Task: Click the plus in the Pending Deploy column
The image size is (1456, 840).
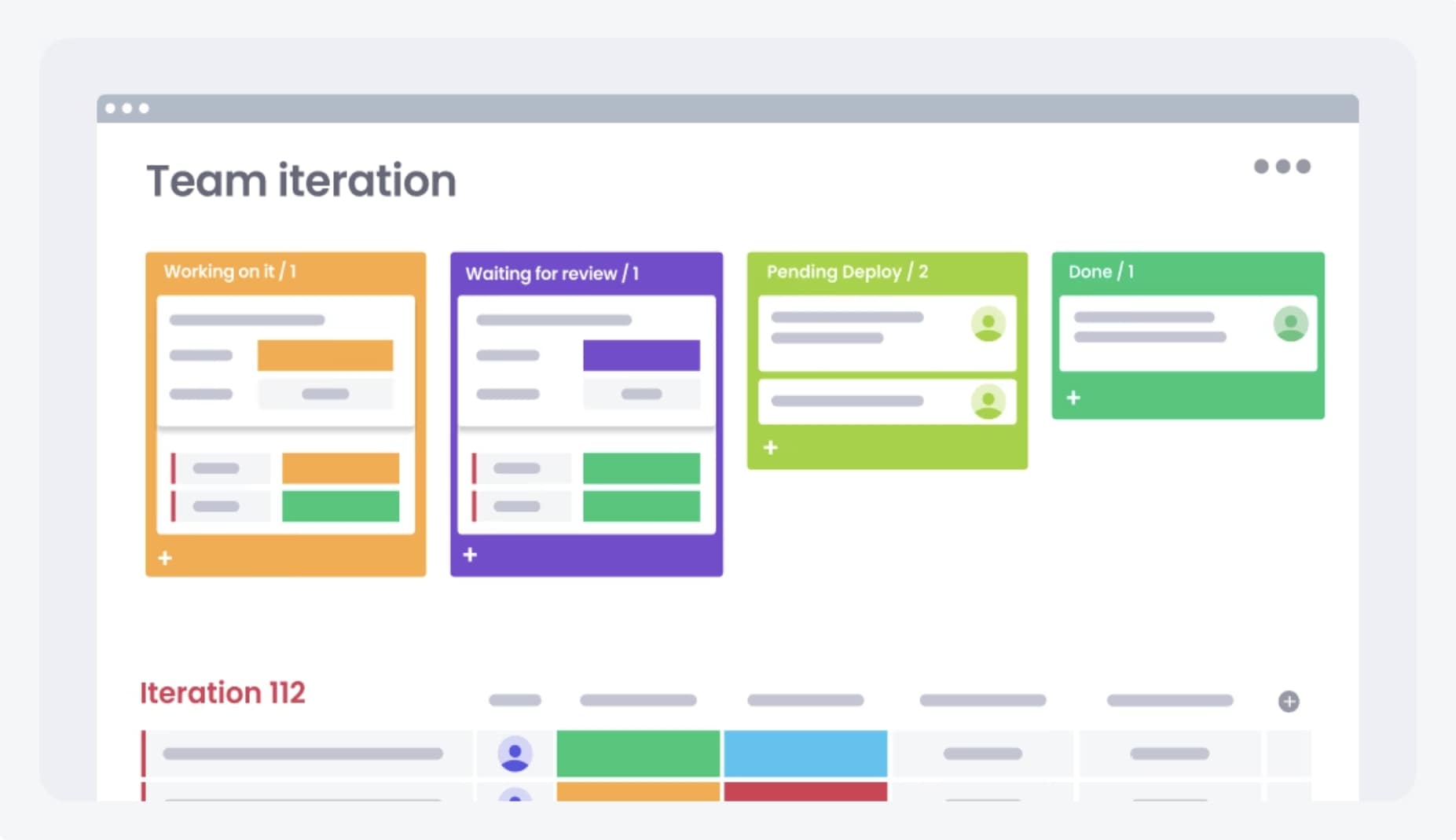Action: pyautogui.click(x=770, y=447)
